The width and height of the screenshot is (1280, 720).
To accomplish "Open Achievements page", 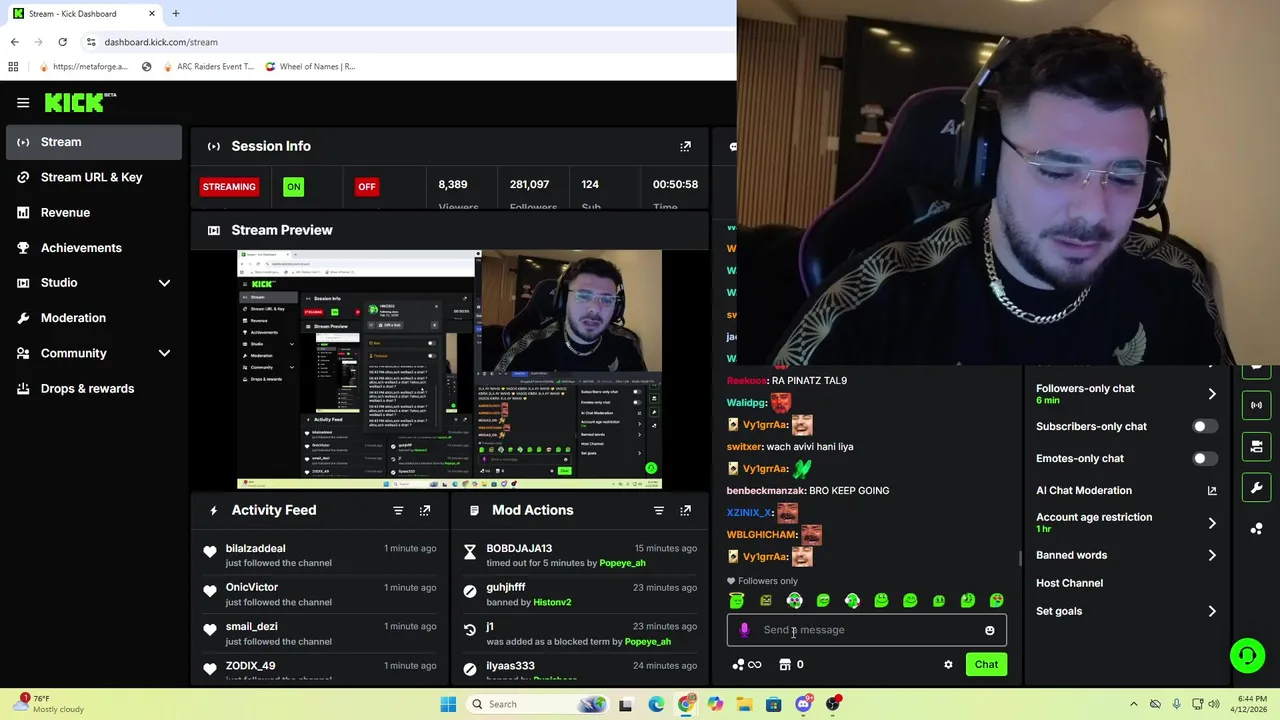I will coord(94,248).
